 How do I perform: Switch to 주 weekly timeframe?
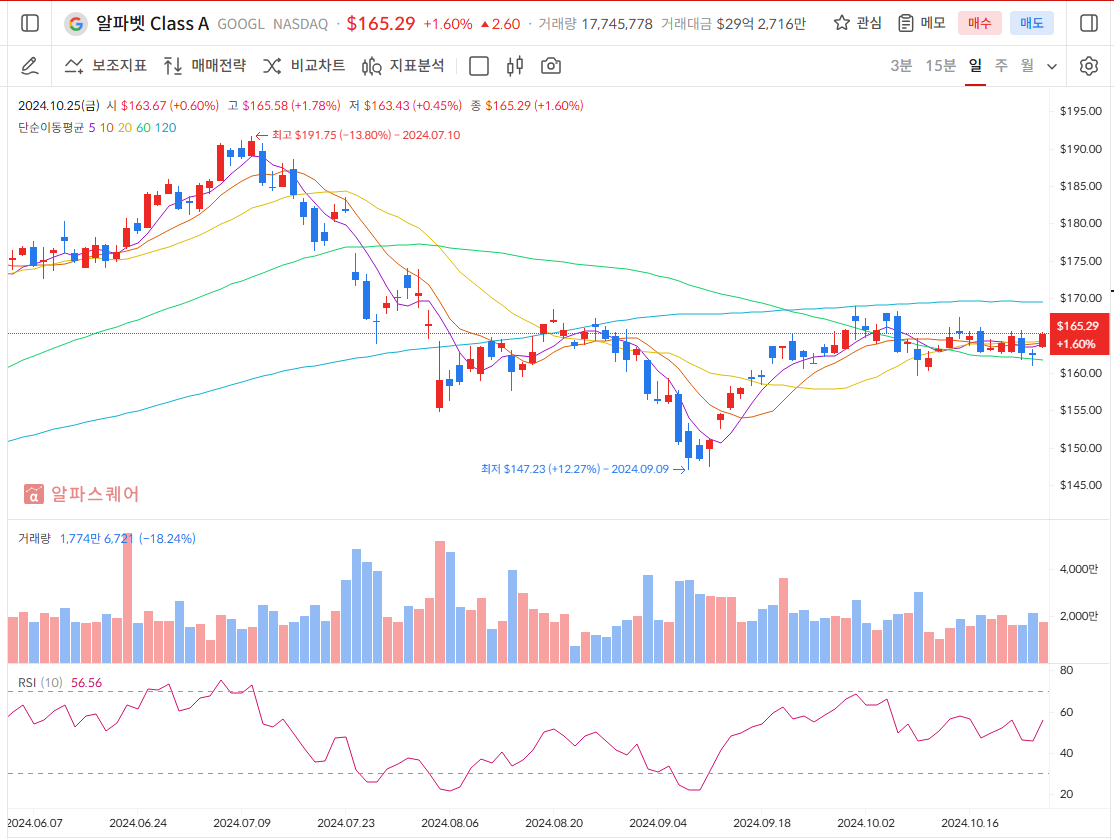click(x=1001, y=66)
